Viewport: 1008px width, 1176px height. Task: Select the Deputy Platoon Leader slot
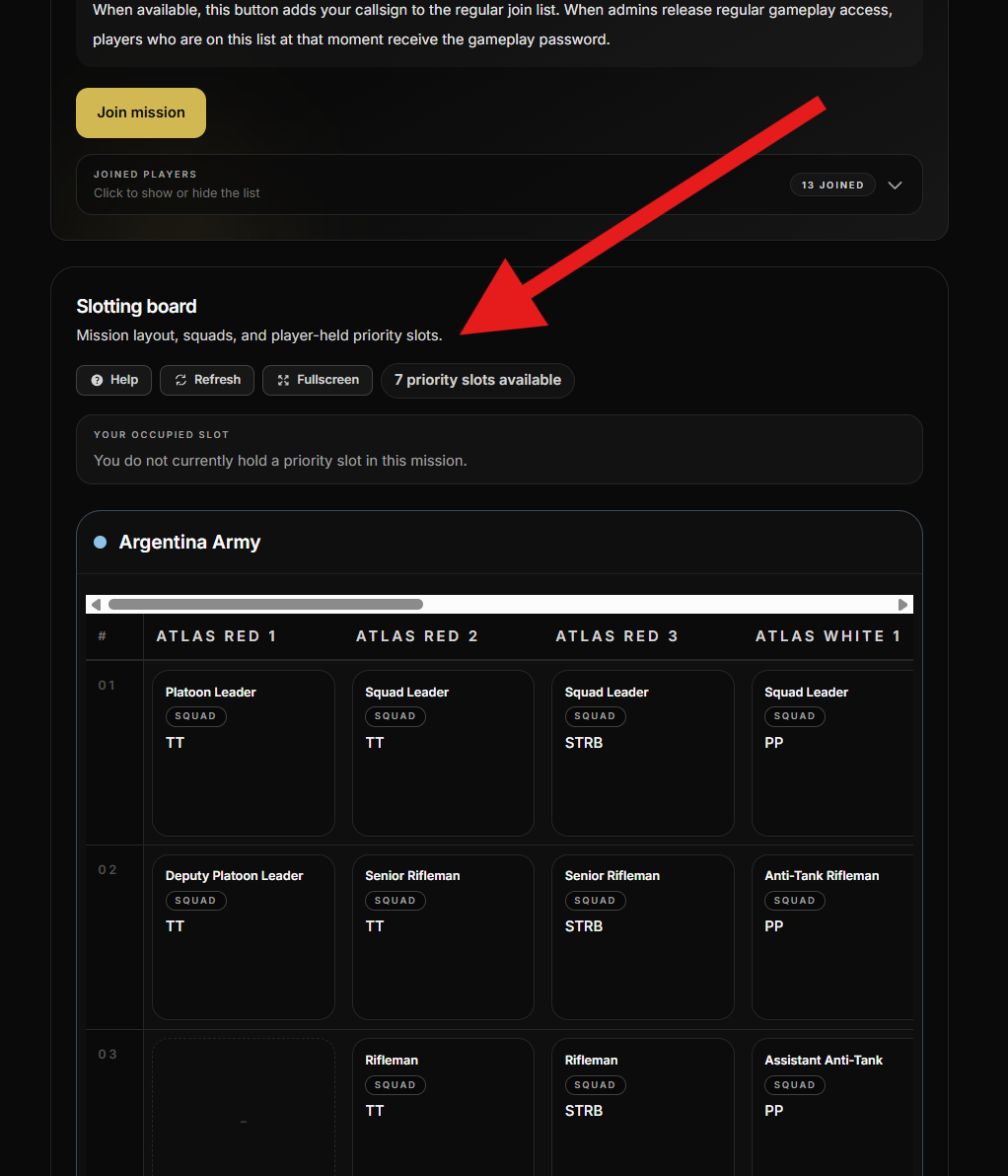coord(243,936)
